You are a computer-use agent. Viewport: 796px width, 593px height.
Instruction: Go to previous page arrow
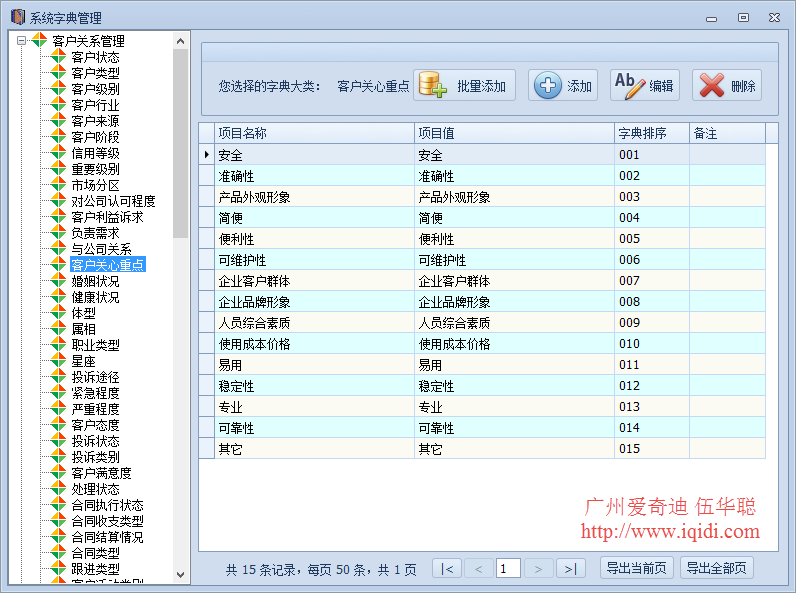click(x=478, y=569)
